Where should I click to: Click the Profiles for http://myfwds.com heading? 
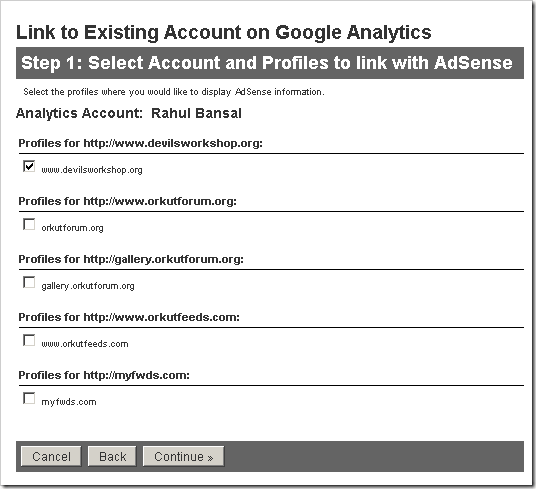point(104,376)
